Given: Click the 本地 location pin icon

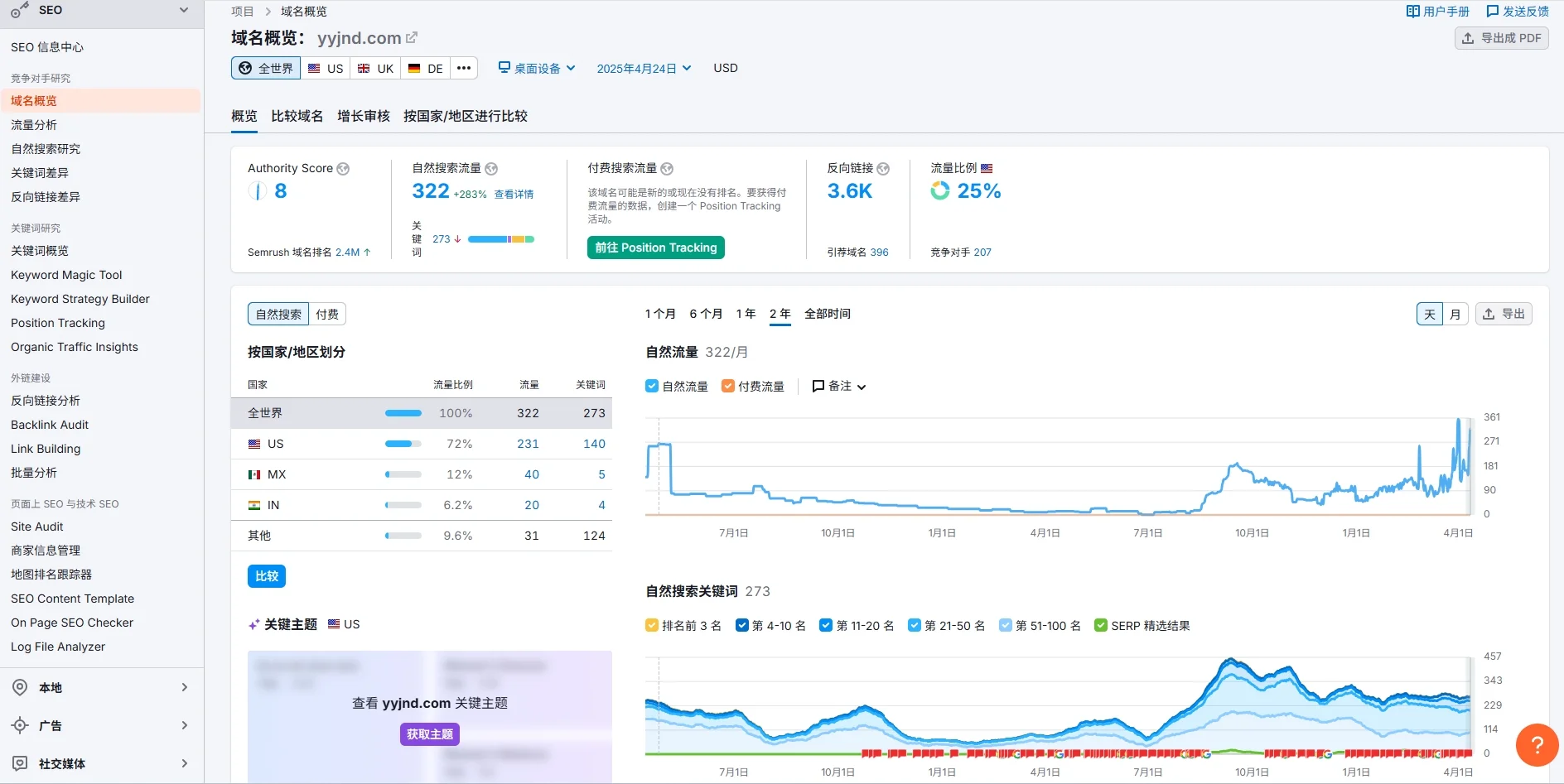Looking at the screenshot, I should point(20,687).
